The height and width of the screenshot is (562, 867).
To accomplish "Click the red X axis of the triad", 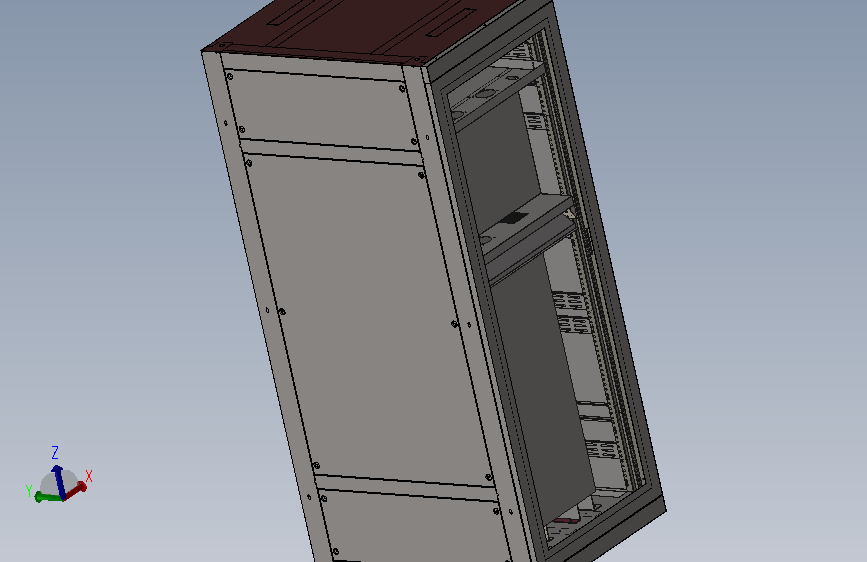I will click(x=76, y=491).
